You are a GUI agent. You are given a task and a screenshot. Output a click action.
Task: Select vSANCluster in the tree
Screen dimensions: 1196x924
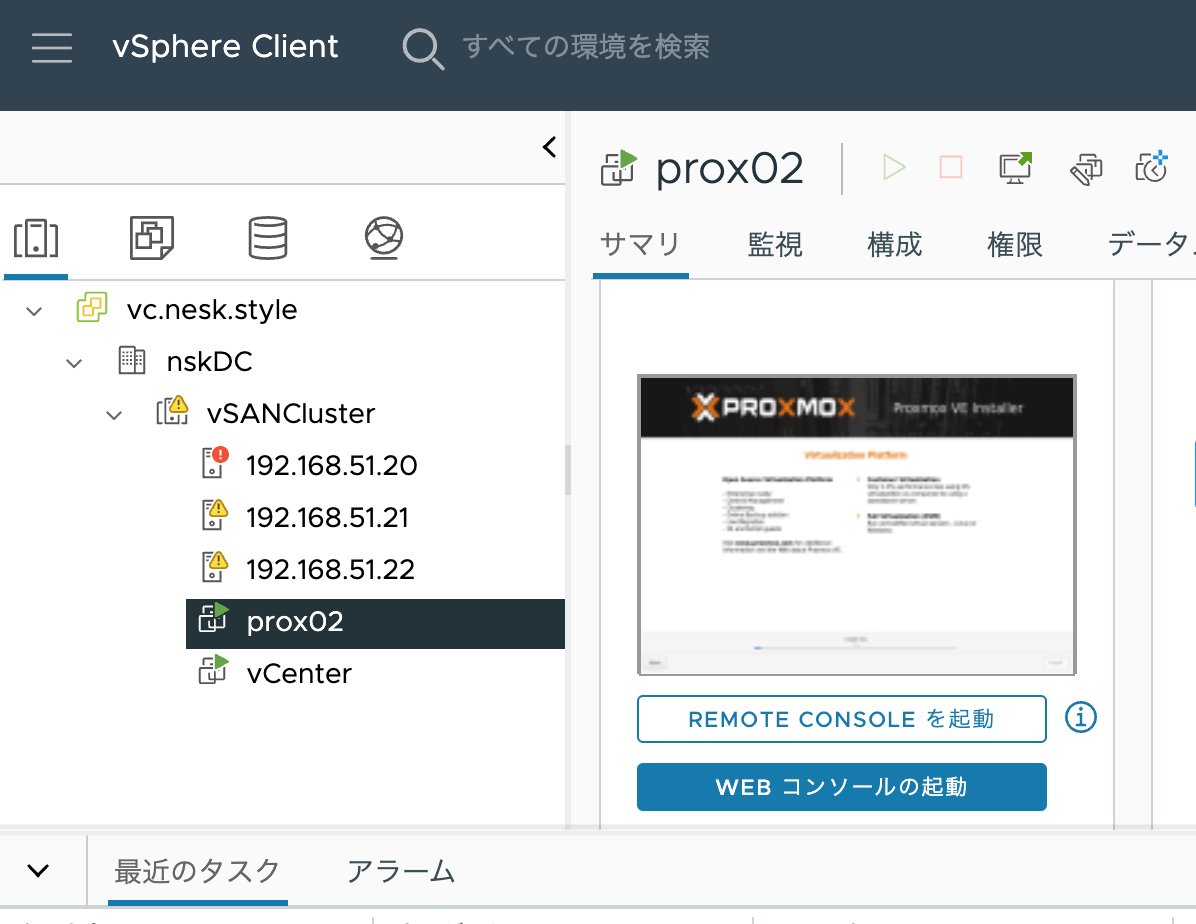click(x=291, y=414)
